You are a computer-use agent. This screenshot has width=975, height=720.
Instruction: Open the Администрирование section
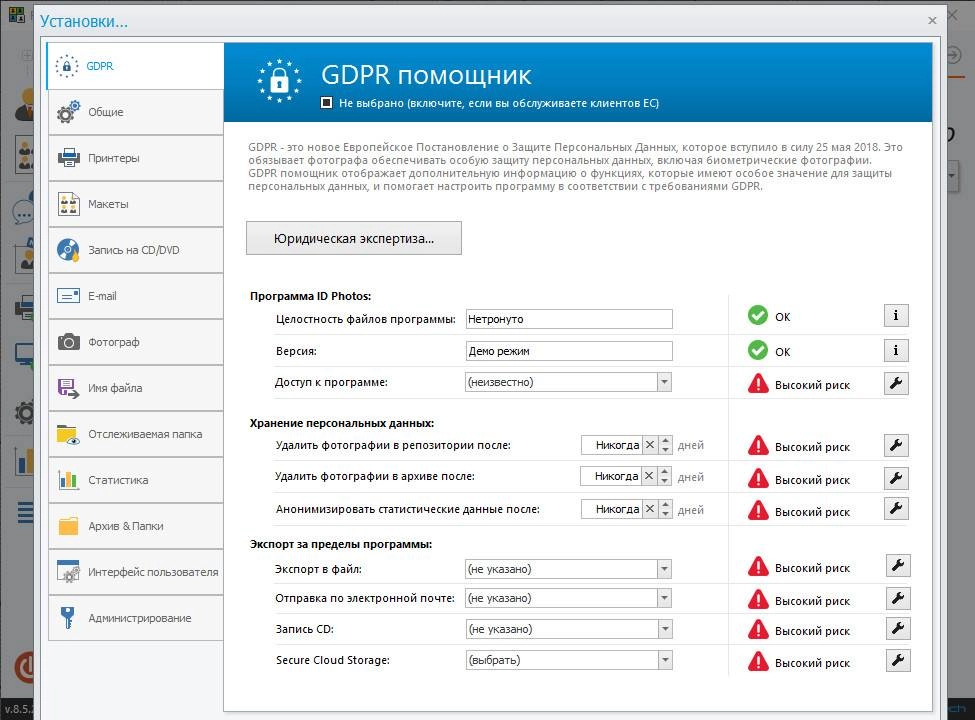136,618
